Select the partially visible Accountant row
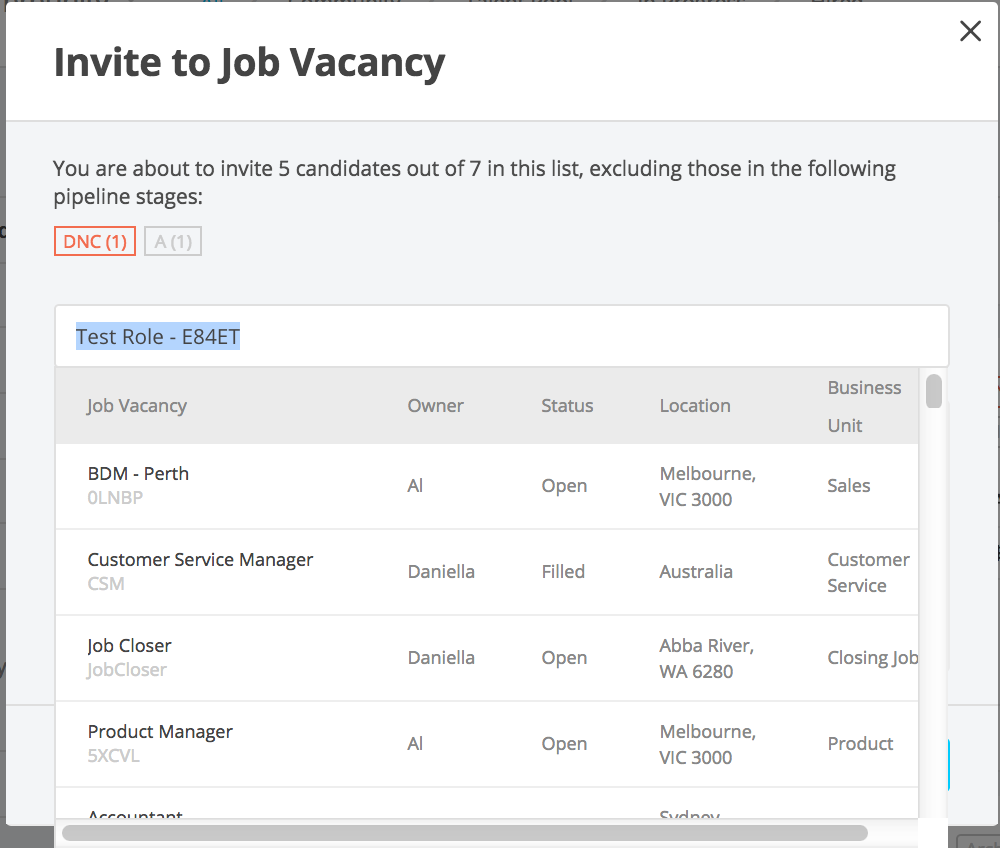 [135, 814]
